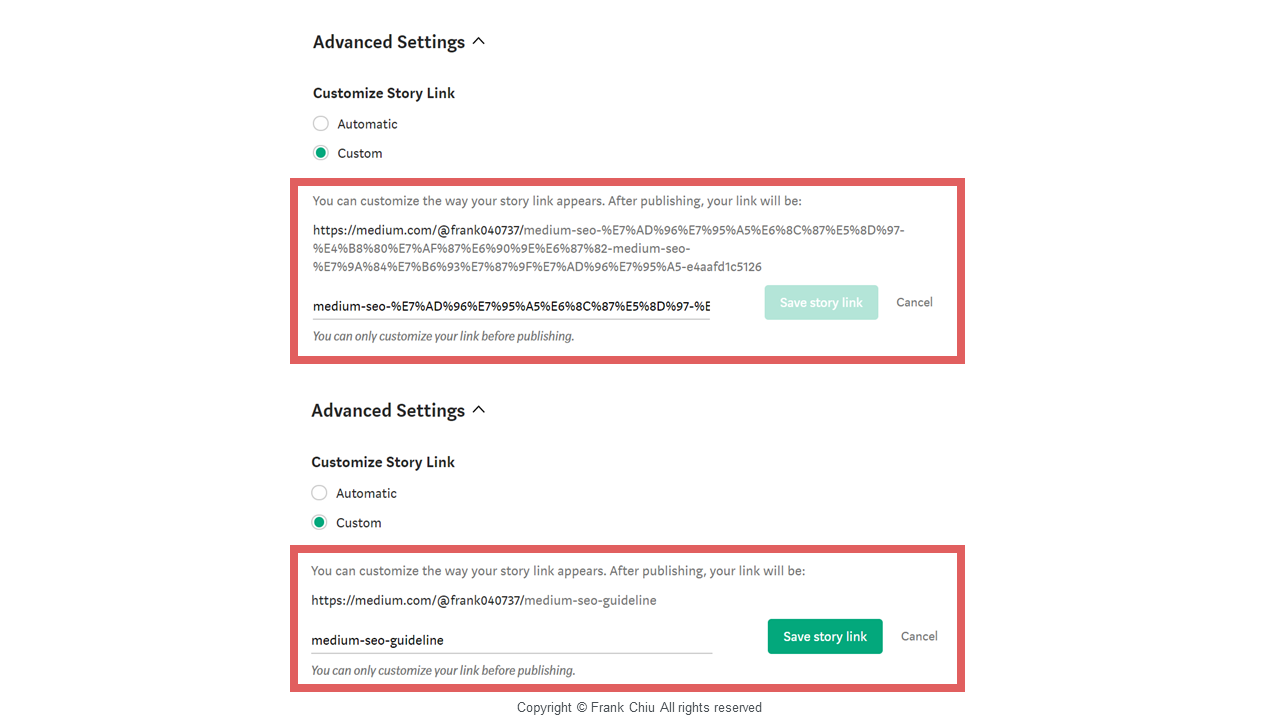1280x720 pixels.
Task: Click the lower Customize Story Link label
Action: (383, 462)
